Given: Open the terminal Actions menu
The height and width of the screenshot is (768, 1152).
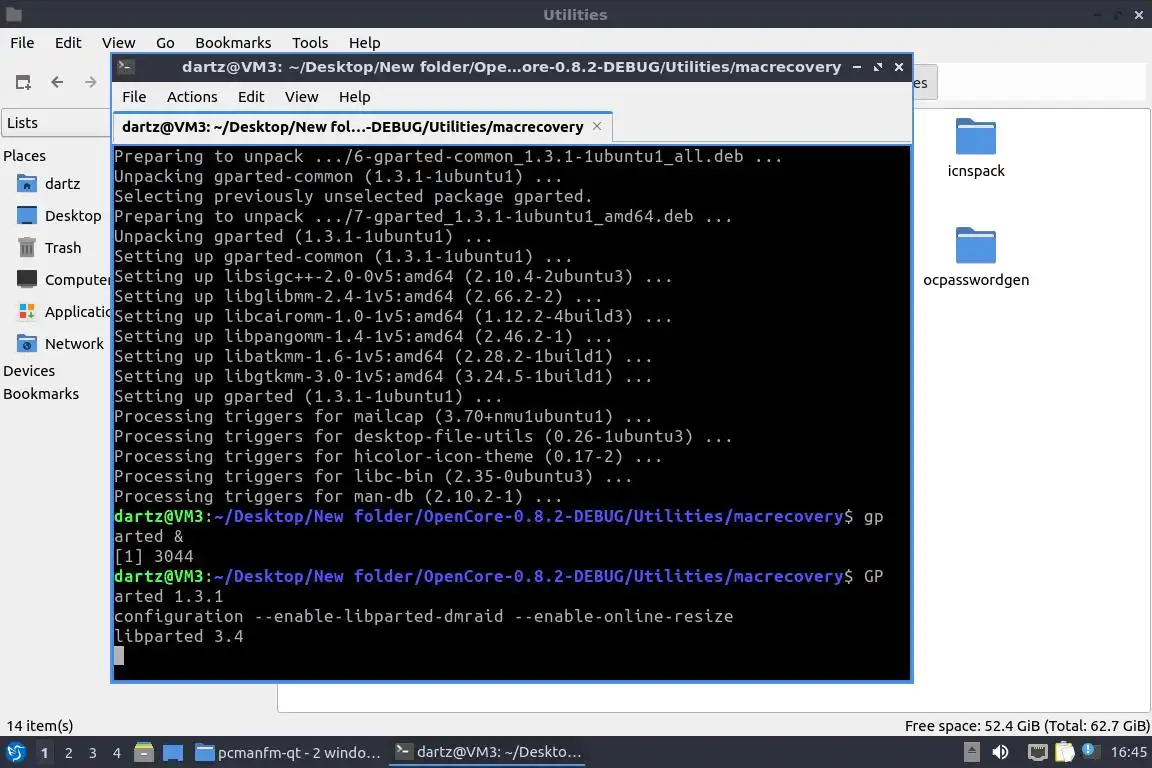Looking at the screenshot, I should click(192, 97).
